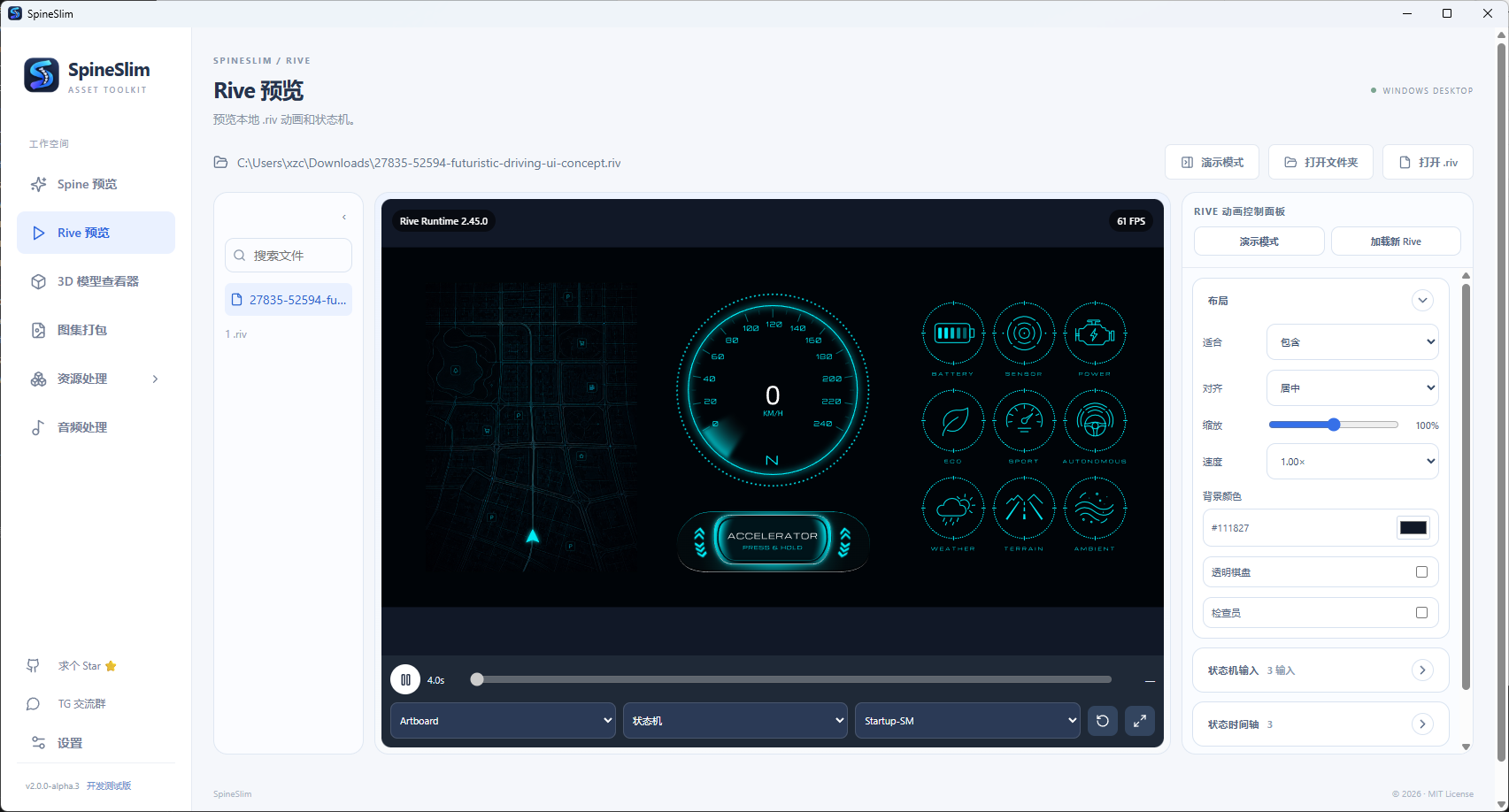Toggle the Battery icon in the dashboard

coord(953,333)
